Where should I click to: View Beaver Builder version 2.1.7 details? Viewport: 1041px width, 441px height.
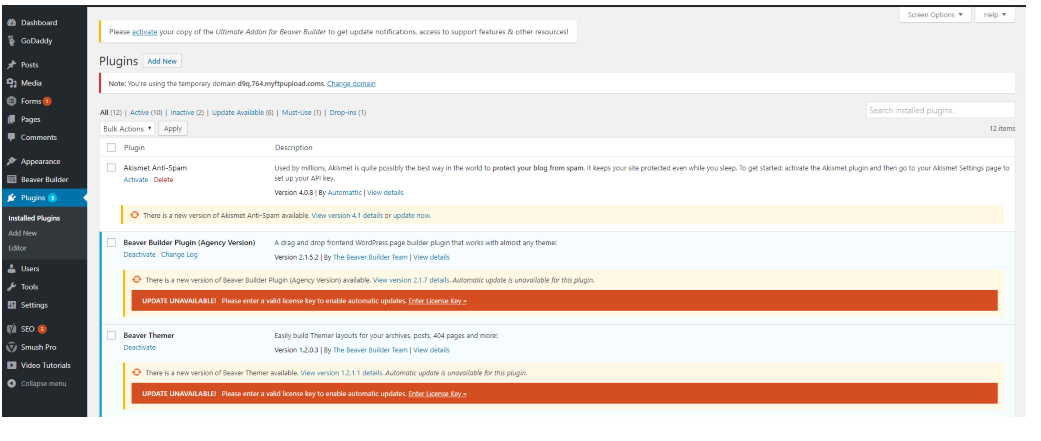412,280
